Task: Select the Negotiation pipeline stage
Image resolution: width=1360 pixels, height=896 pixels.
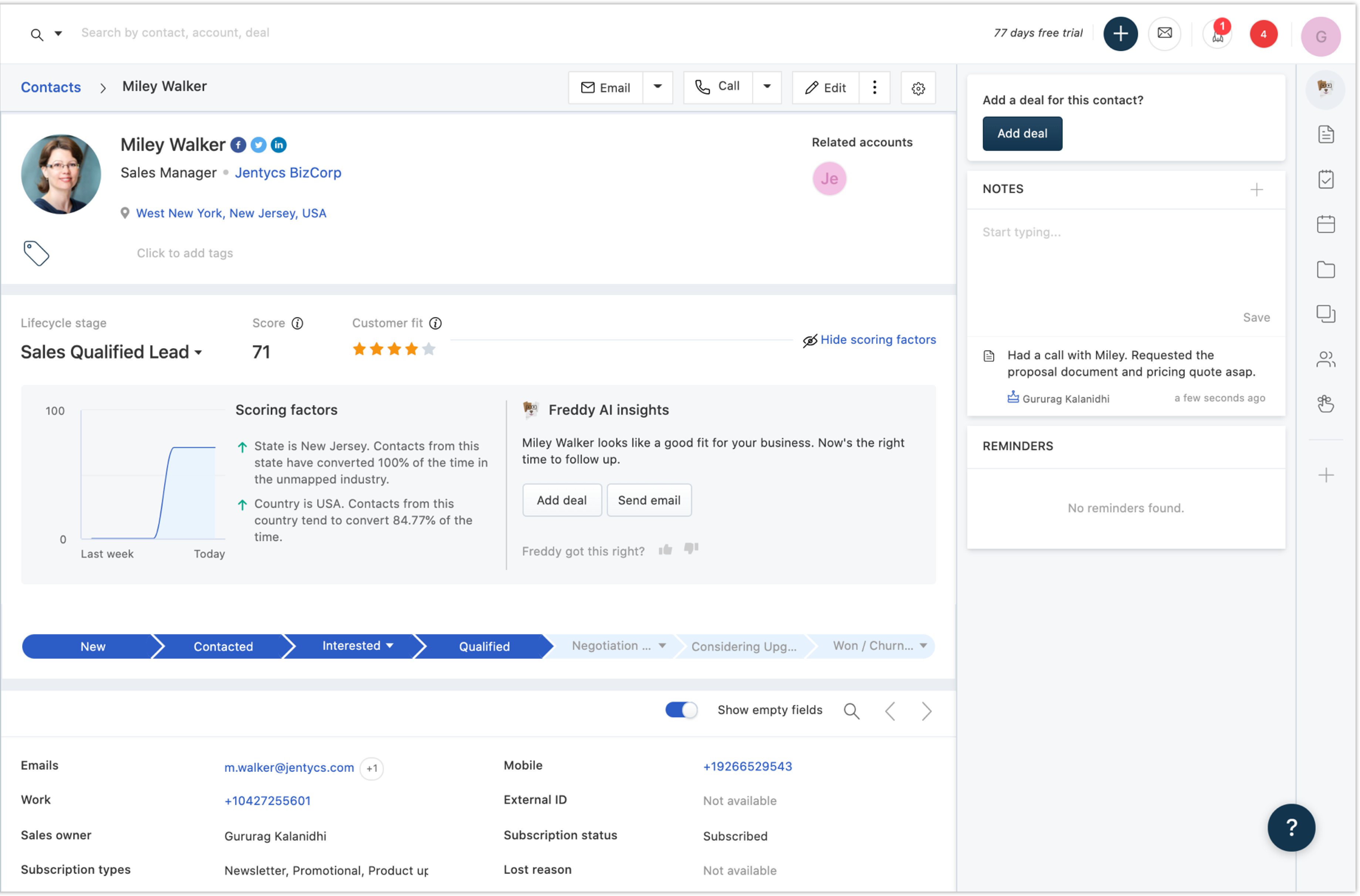Action: [x=610, y=646]
